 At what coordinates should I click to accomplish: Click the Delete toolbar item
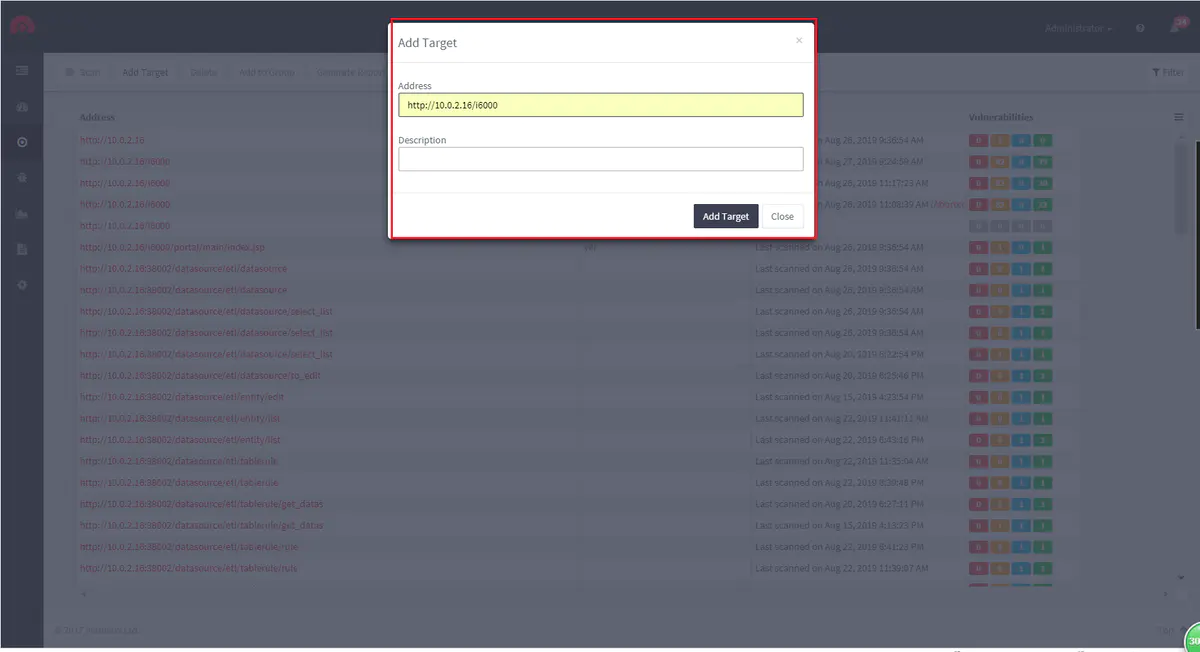[x=203, y=72]
